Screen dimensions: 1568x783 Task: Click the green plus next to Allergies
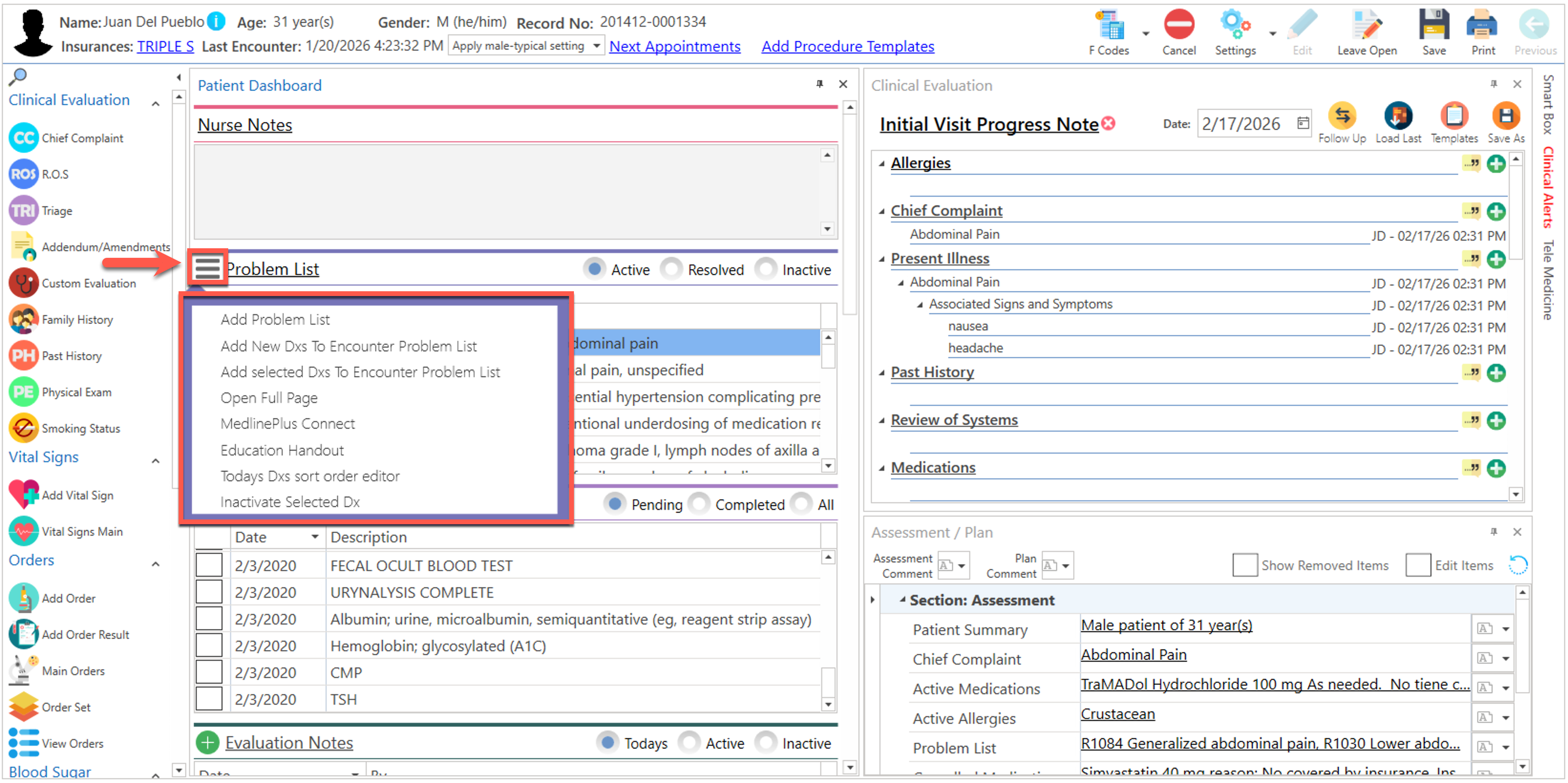click(x=1495, y=164)
